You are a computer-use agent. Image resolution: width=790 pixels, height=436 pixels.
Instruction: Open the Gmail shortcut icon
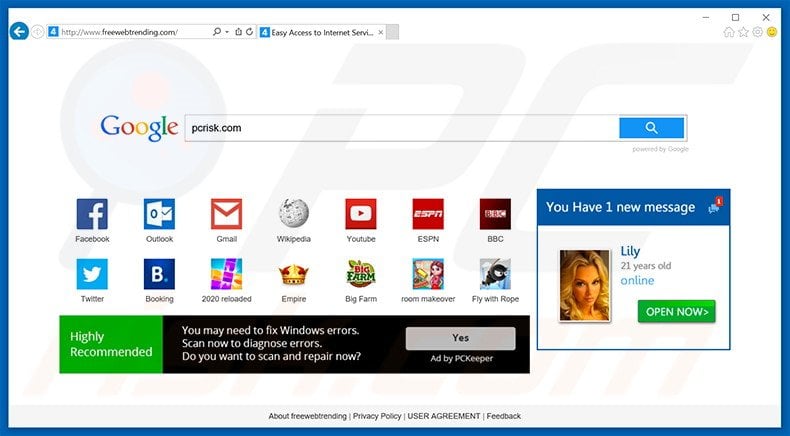226,214
